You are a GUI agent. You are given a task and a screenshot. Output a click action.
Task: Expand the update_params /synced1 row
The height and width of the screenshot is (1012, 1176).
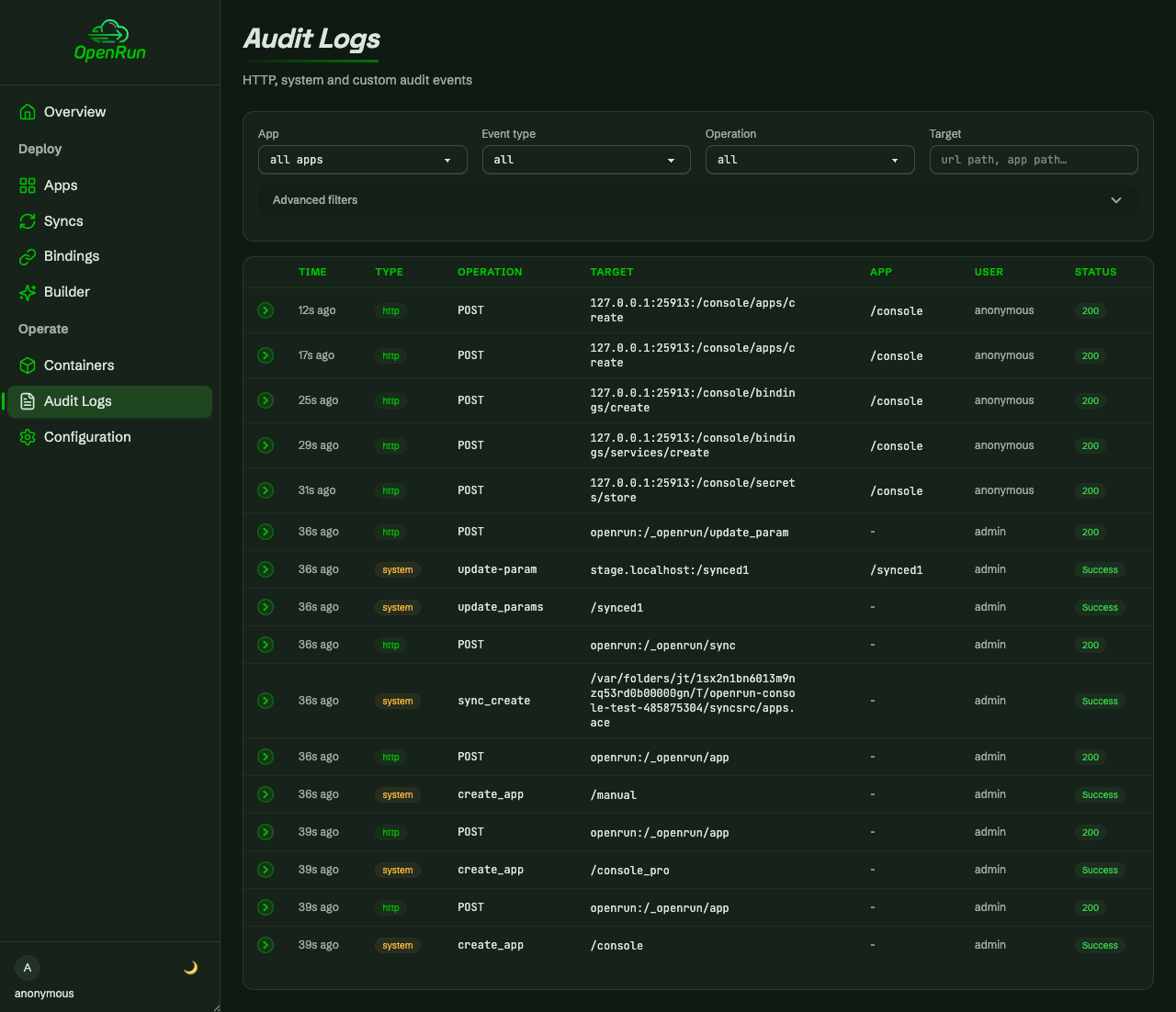click(266, 607)
